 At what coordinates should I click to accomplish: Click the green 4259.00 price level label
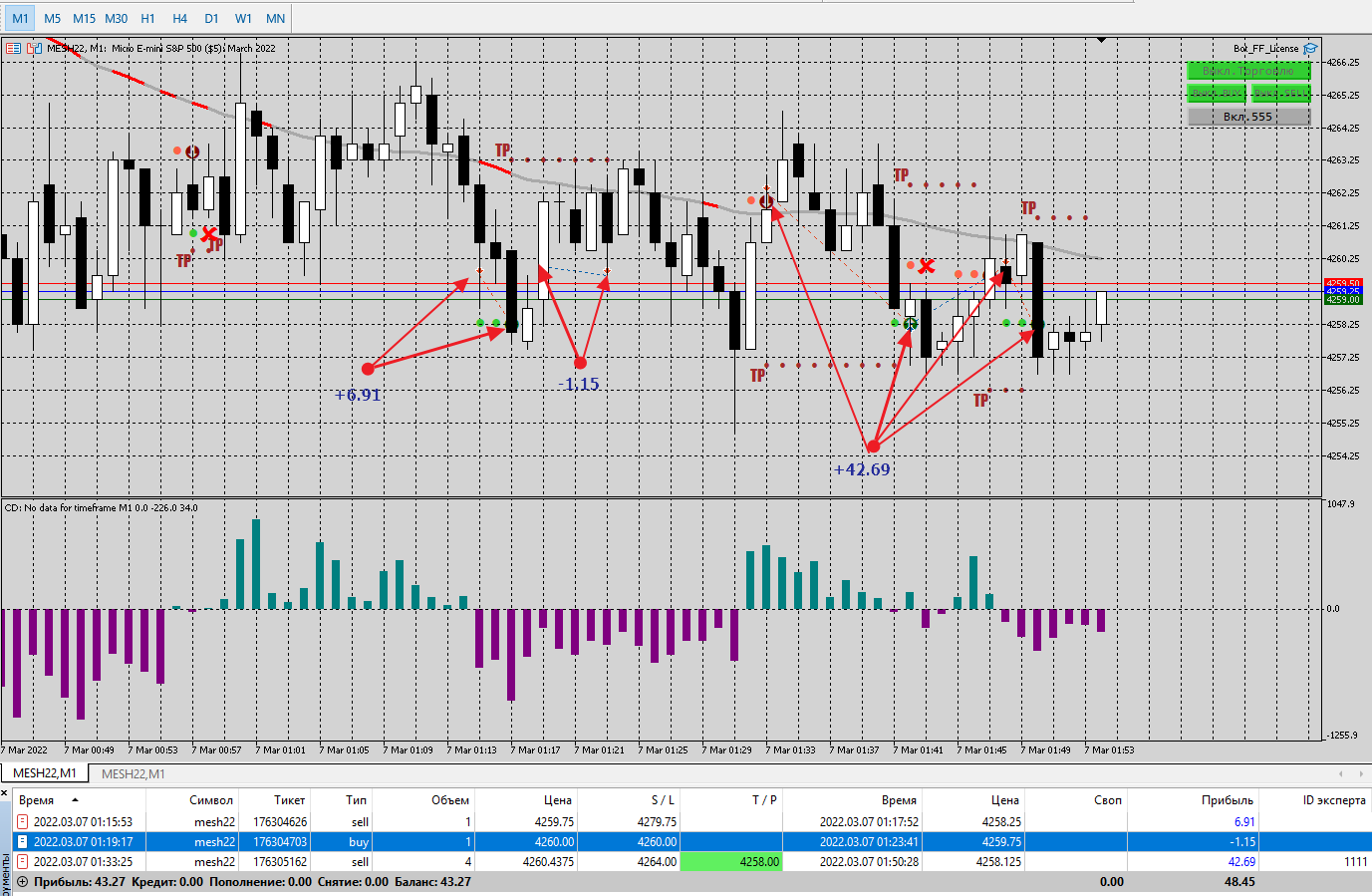click(x=1342, y=299)
